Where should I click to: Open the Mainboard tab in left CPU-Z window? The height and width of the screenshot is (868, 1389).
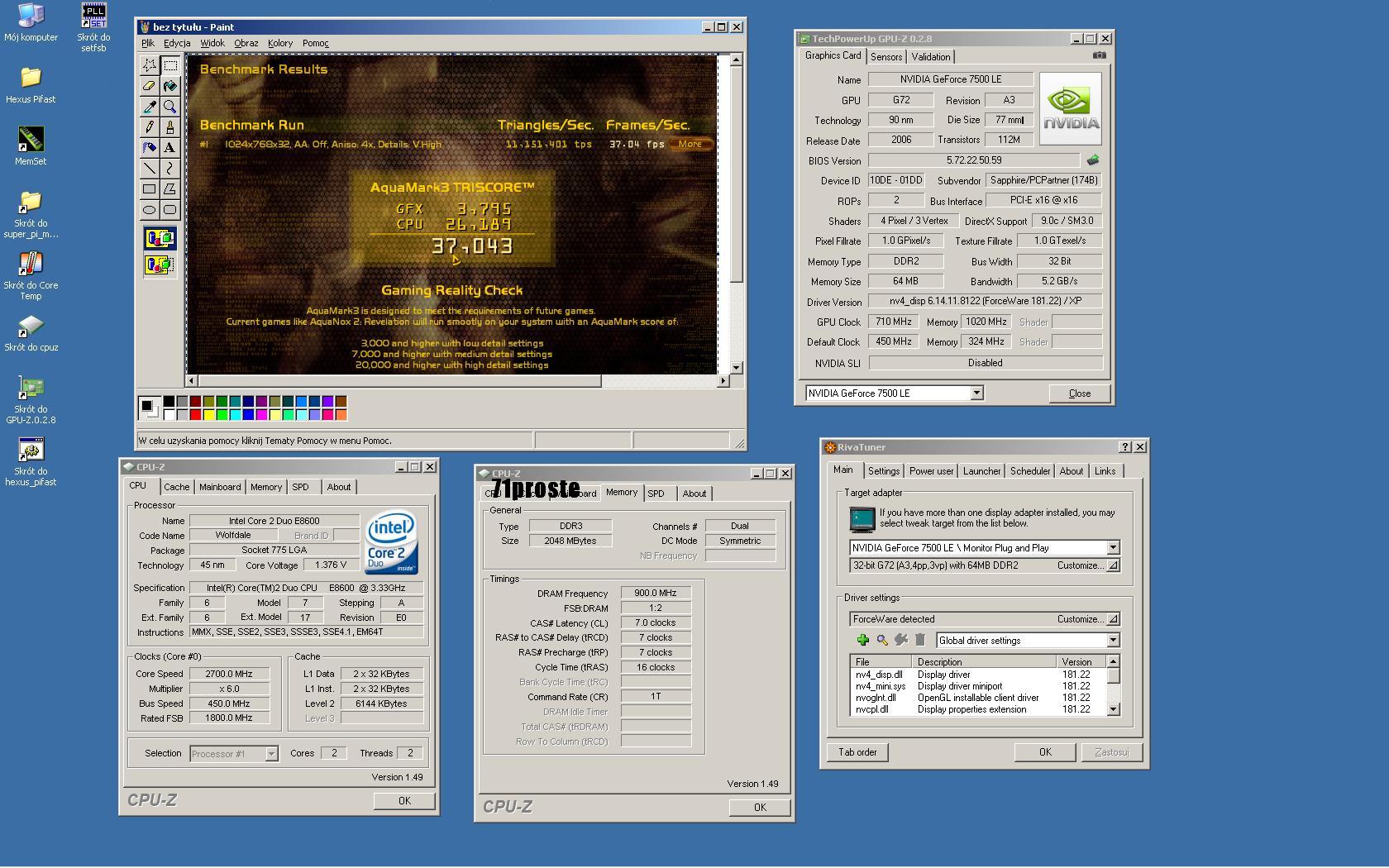click(220, 487)
